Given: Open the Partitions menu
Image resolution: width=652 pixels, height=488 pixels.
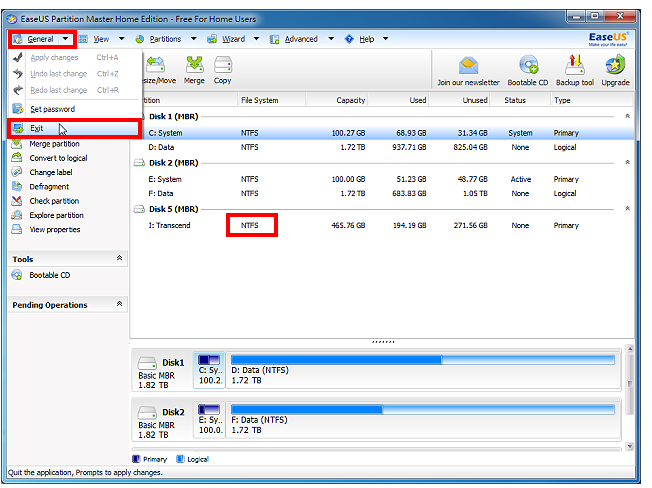Looking at the screenshot, I should (165, 39).
